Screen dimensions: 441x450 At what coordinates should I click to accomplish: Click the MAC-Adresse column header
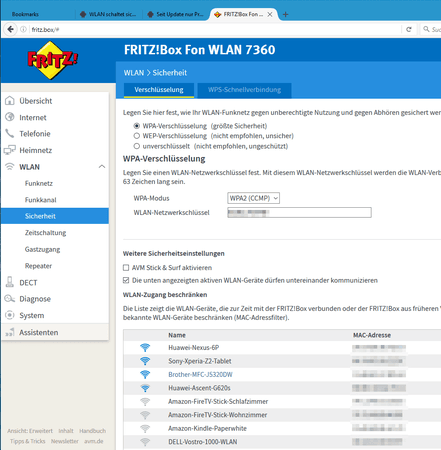tap(372, 335)
